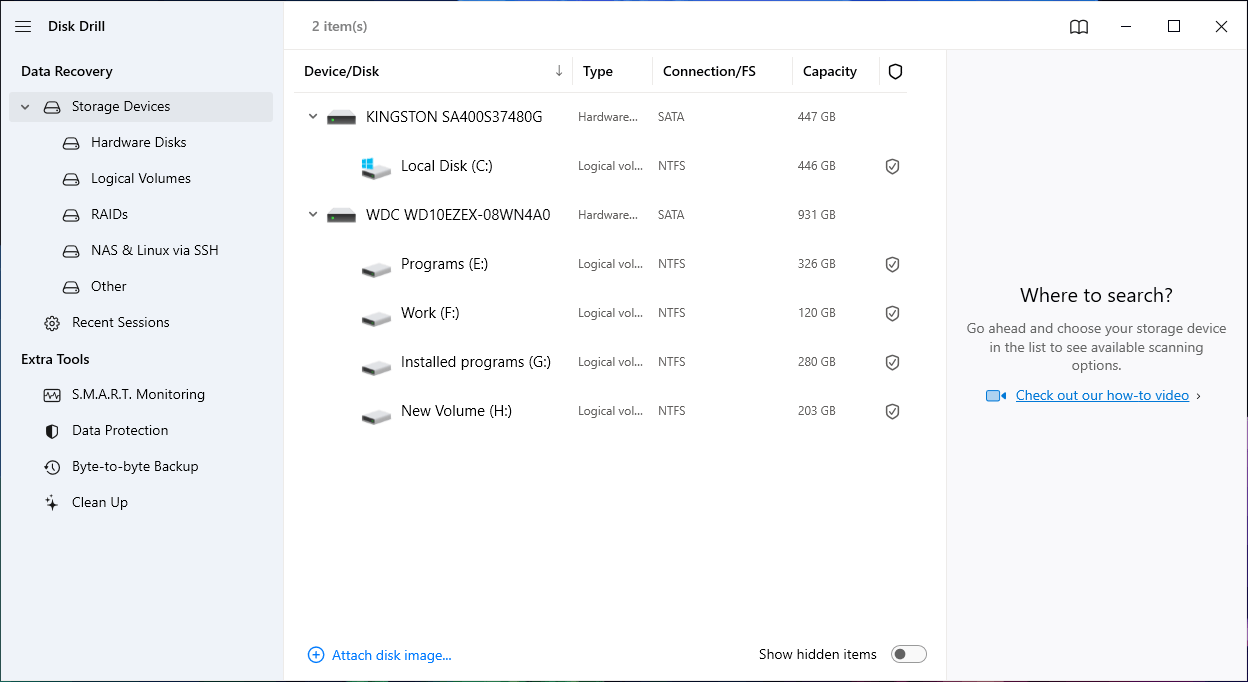1248x682 pixels.
Task: Open Recent Sessions
Action: pyautogui.click(x=121, y=322)
